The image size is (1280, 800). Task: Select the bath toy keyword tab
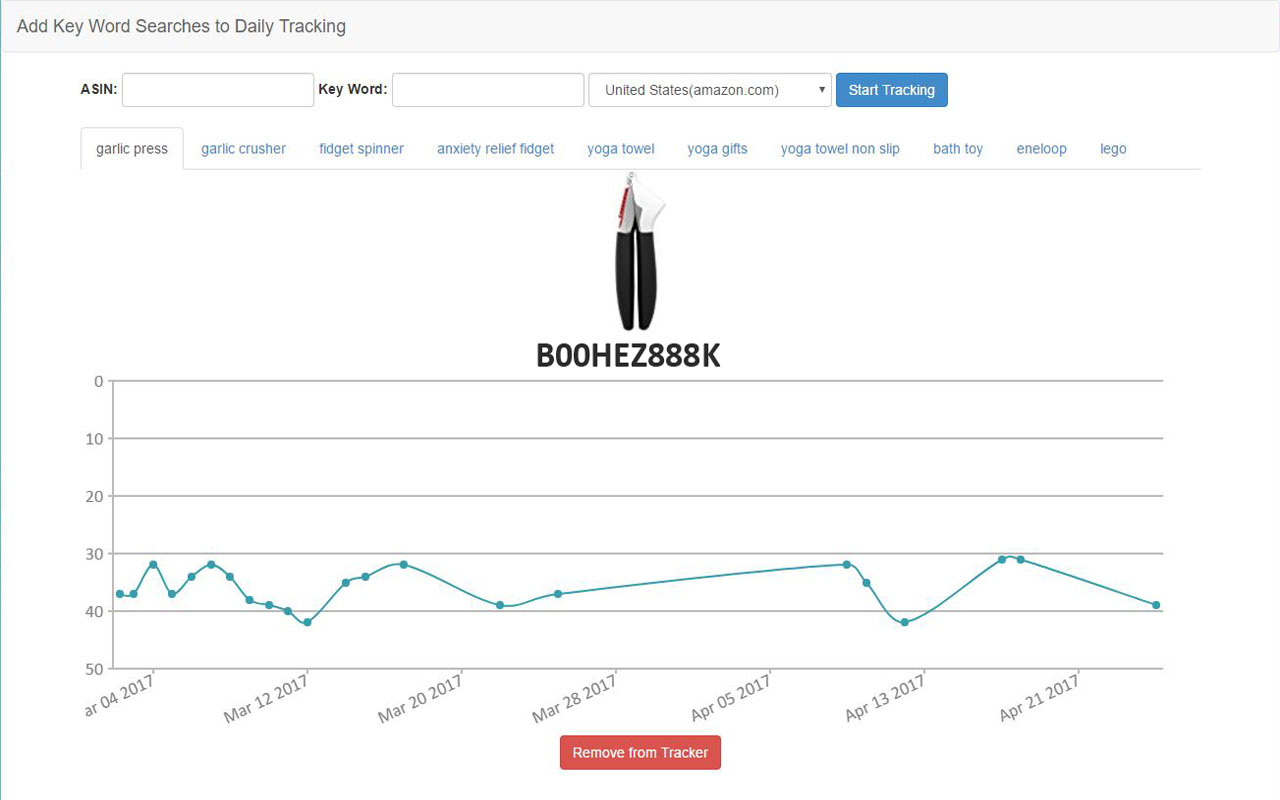tap(958, 148)
